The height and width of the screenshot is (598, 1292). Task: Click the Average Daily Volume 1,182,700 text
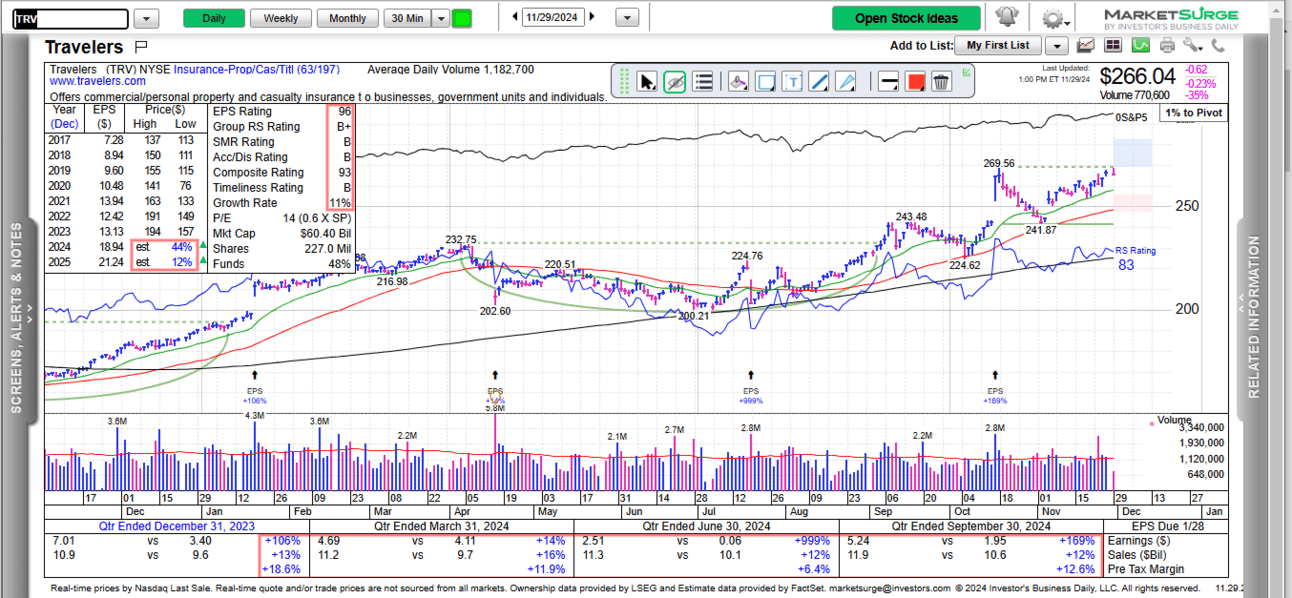click(x=450, y=70)
